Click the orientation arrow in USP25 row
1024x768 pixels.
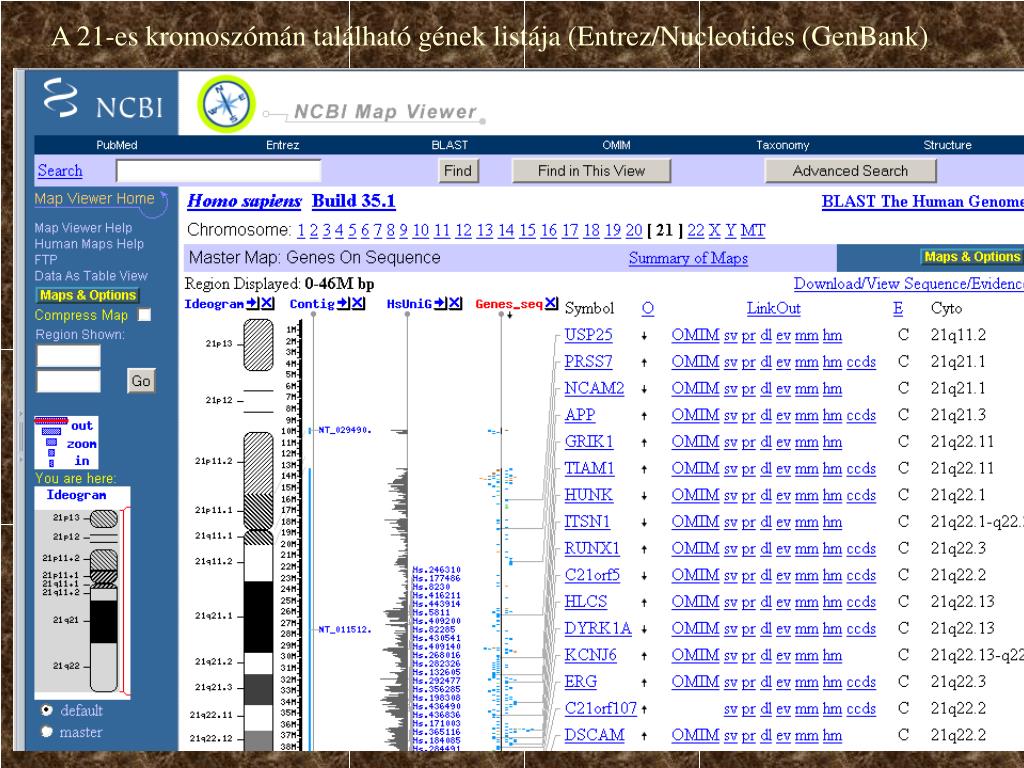644,336
